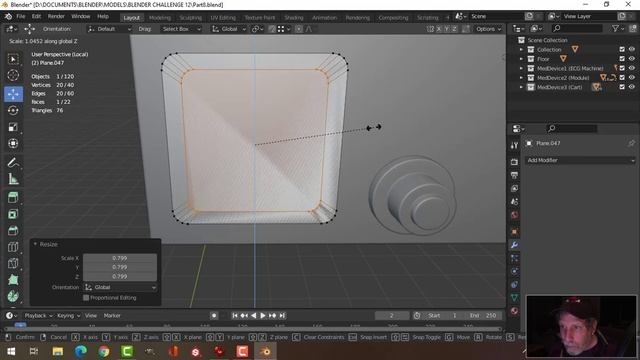Open the Playback menu in the timeline
The height and width of the screenshot is (360, 640).
pyautogui.click(x=38, y=316)
